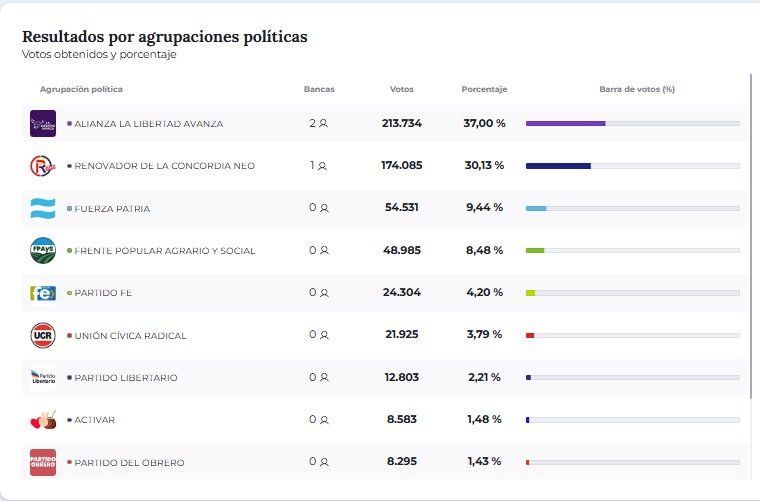Select the Activar party logo

43,420
